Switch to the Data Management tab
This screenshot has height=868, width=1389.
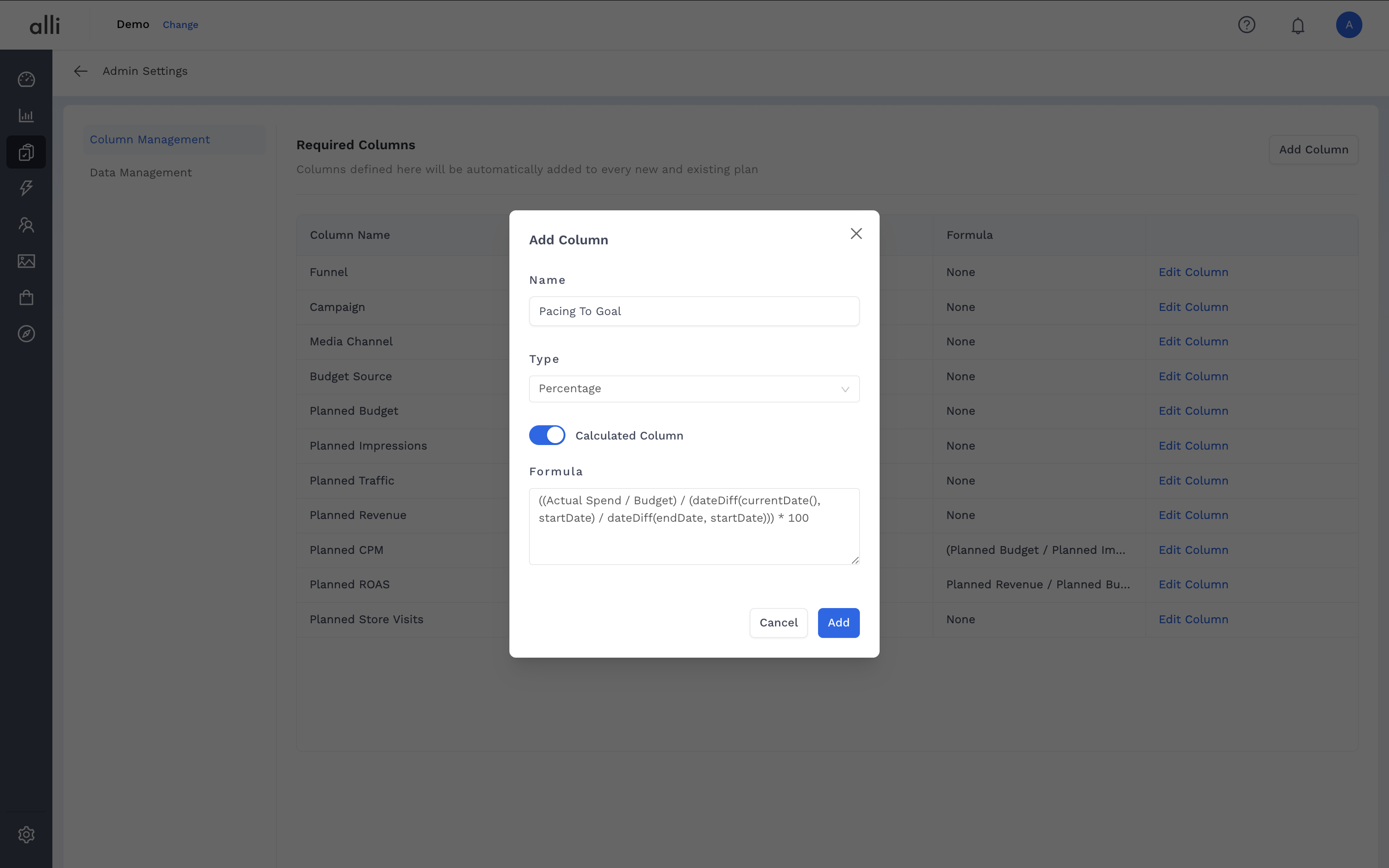[x=141, y=173]
